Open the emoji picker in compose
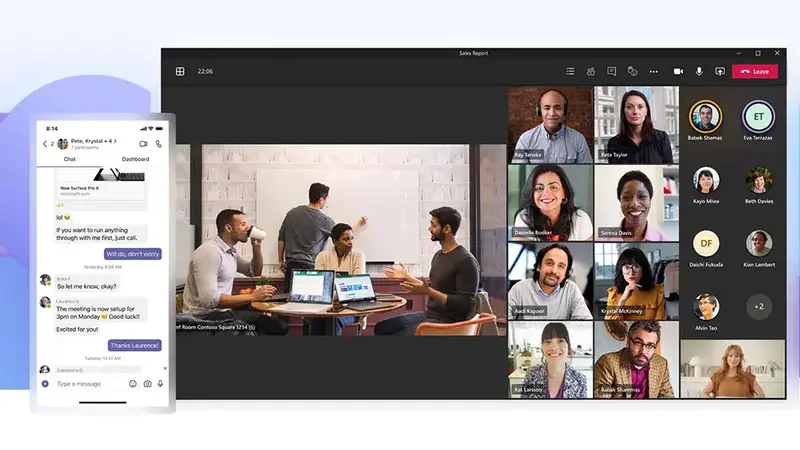The image size is (800, 450). tap(133, 384)
